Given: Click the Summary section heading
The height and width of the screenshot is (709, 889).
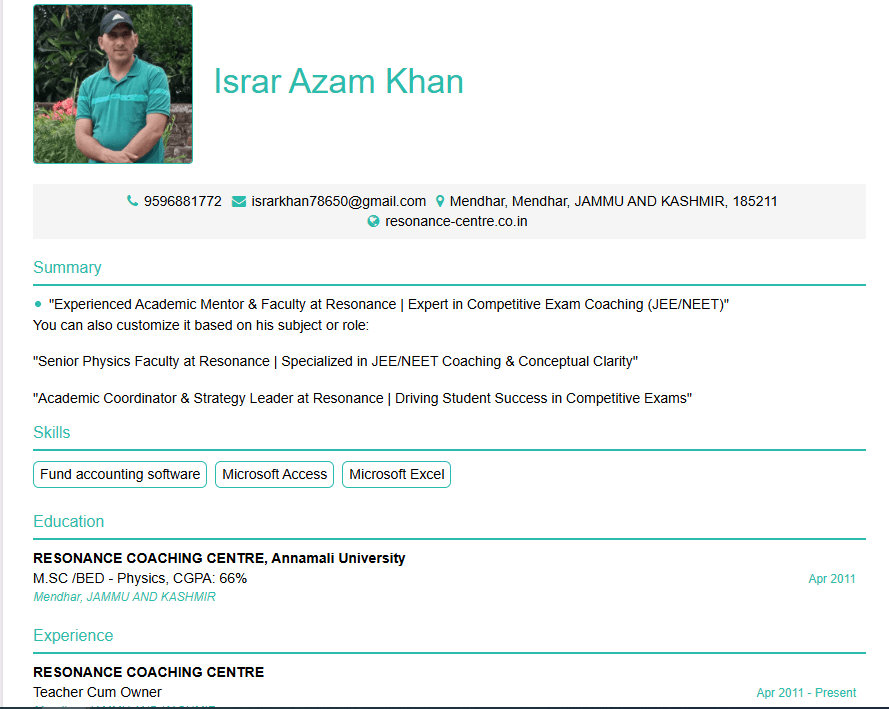Looking at the screenshot, I should (x=67, y=267).
